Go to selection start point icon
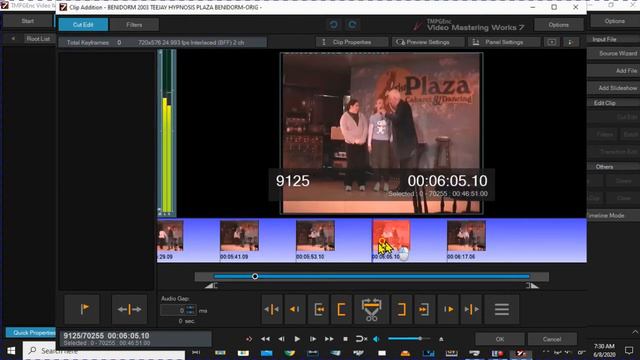Viewport: 640px width, 360px height. [x=319, y=309]
